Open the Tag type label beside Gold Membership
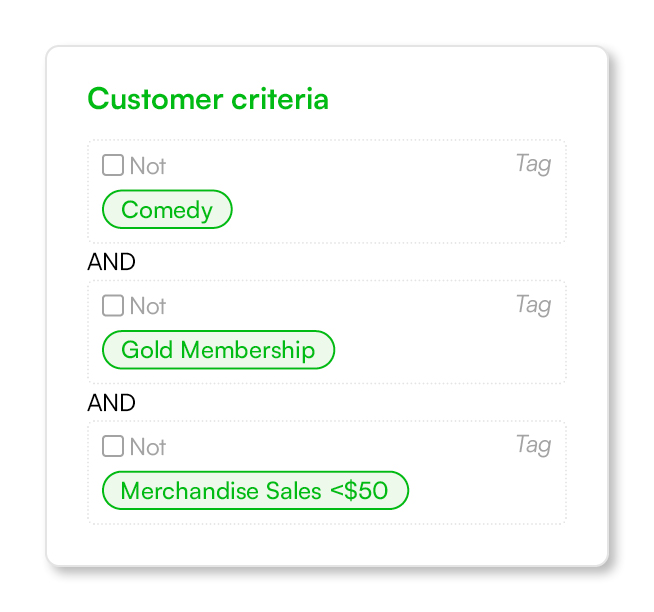The width and height of the screenshot is (654, 612). tap(533, 304)
